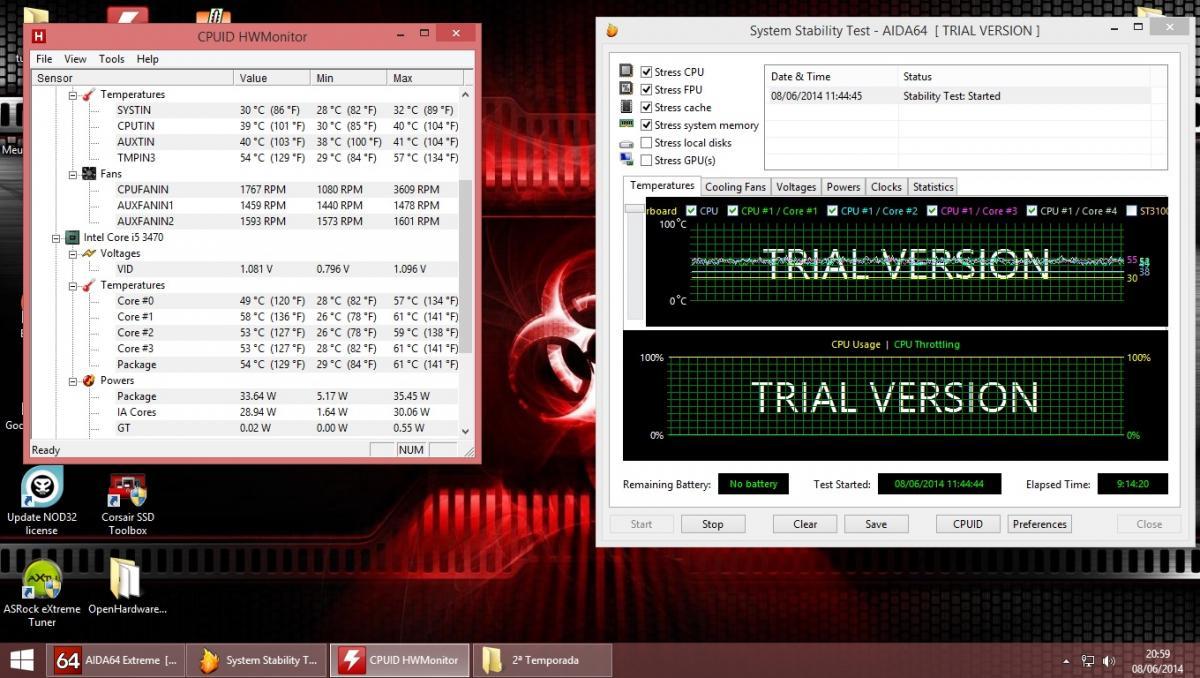Collapse the Fans tree node
This screenshot has height=678, width=1200.
pos(72,174)
